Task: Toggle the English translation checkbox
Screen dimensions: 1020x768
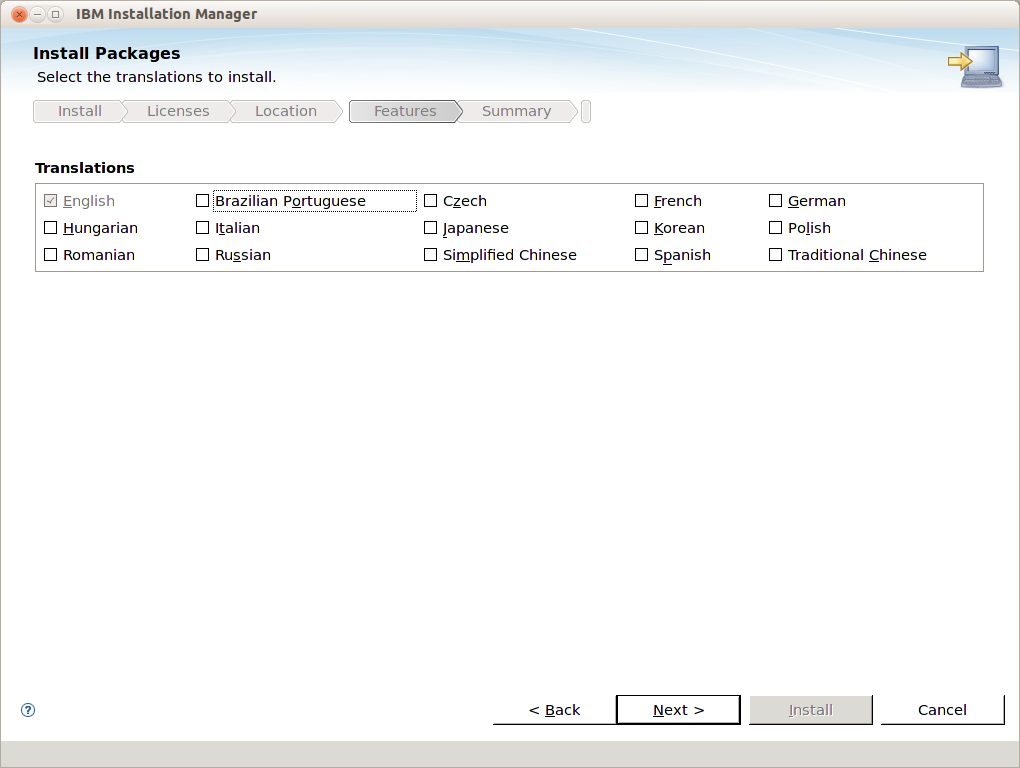Action: pos(51,201)
